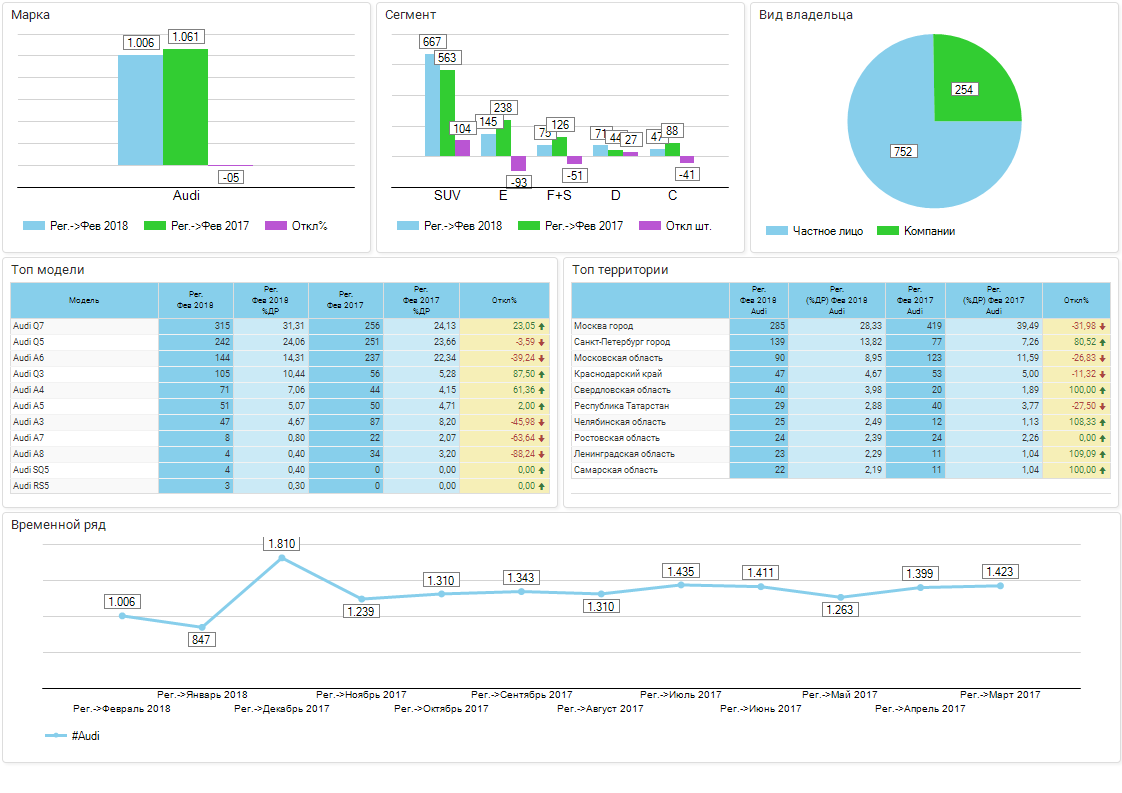
Task: Click blue swatch for Частное лицо legend
Action: (x=777, y=231)
